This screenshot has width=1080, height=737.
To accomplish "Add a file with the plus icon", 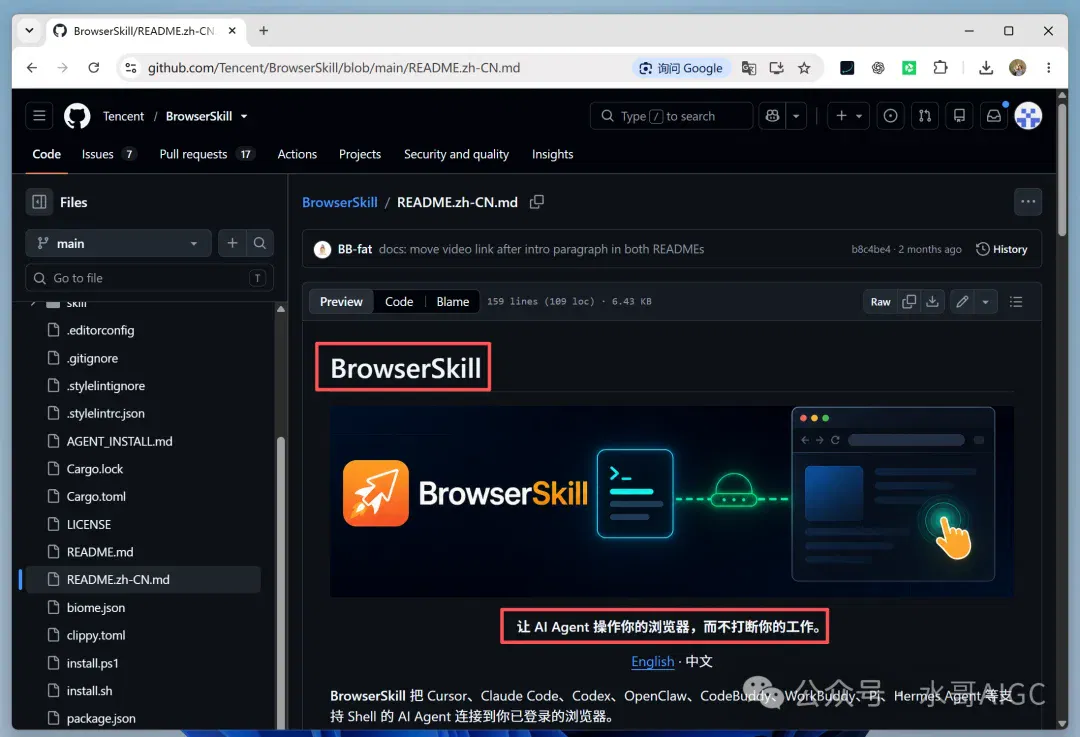I will point(232,243).
